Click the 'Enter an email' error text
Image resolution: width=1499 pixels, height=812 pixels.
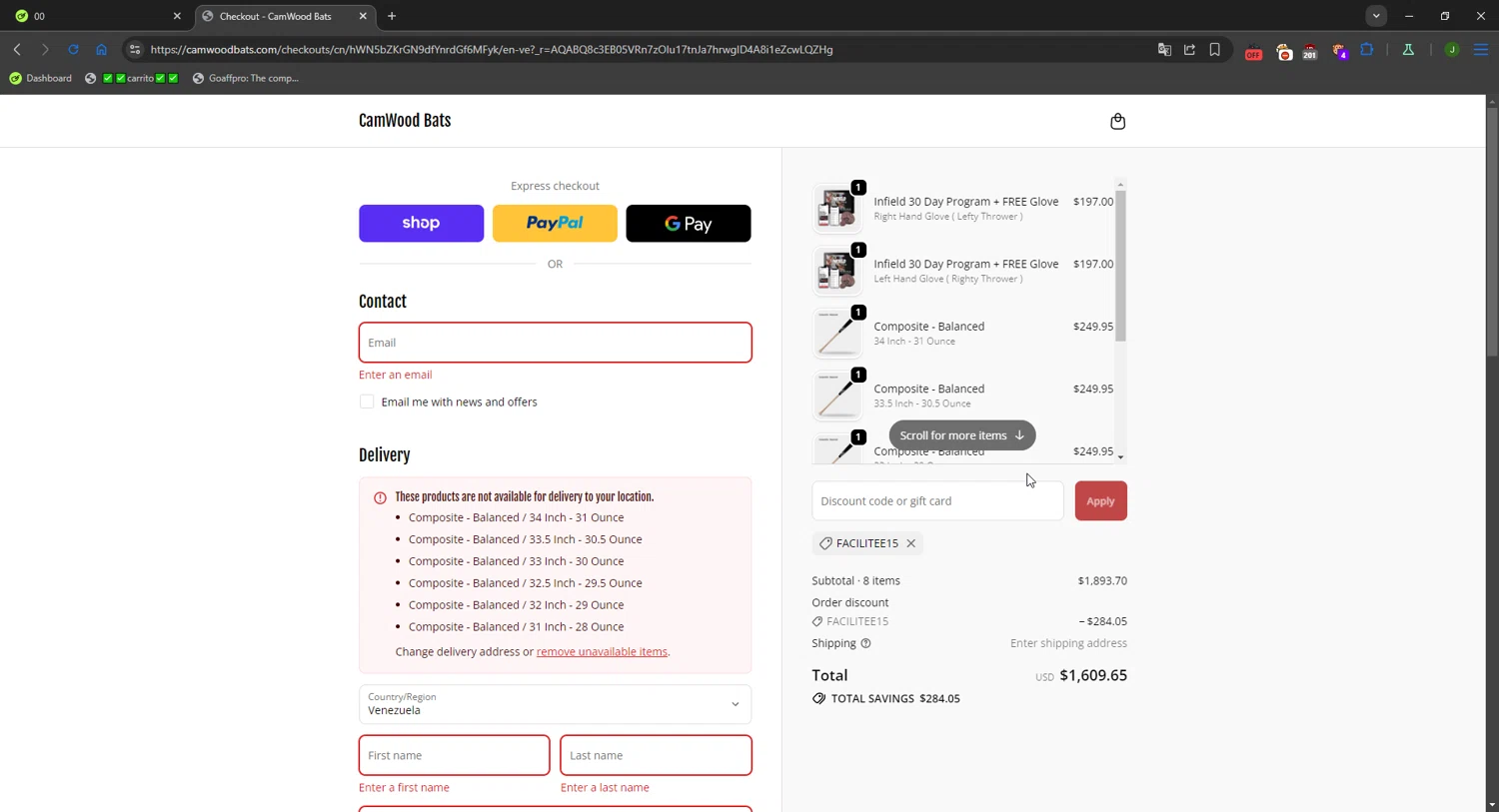[396, 375]
